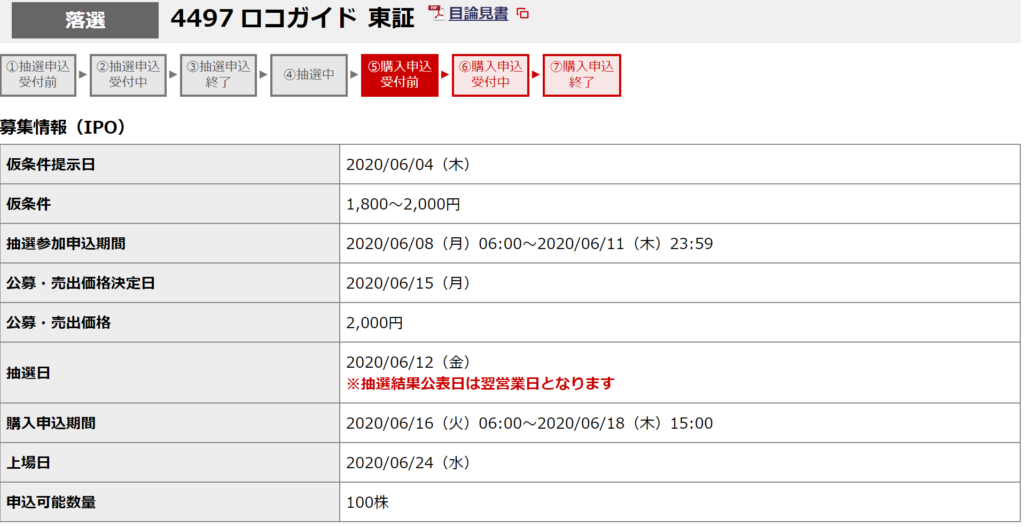This screenshot has height=527, width=1024.
Task: Click the quantity value 100株
Action: pos(368,502)
